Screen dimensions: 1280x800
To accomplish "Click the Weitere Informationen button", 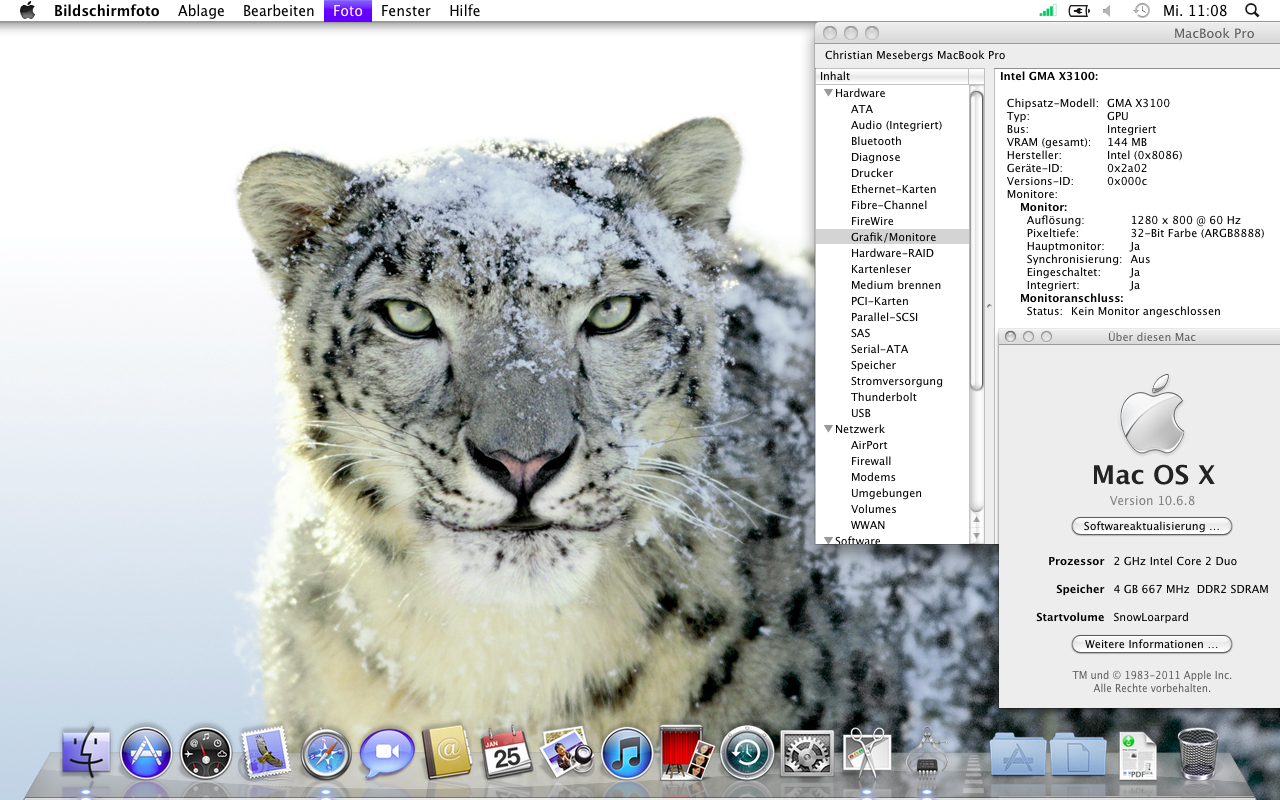I will pos(1151,645).
